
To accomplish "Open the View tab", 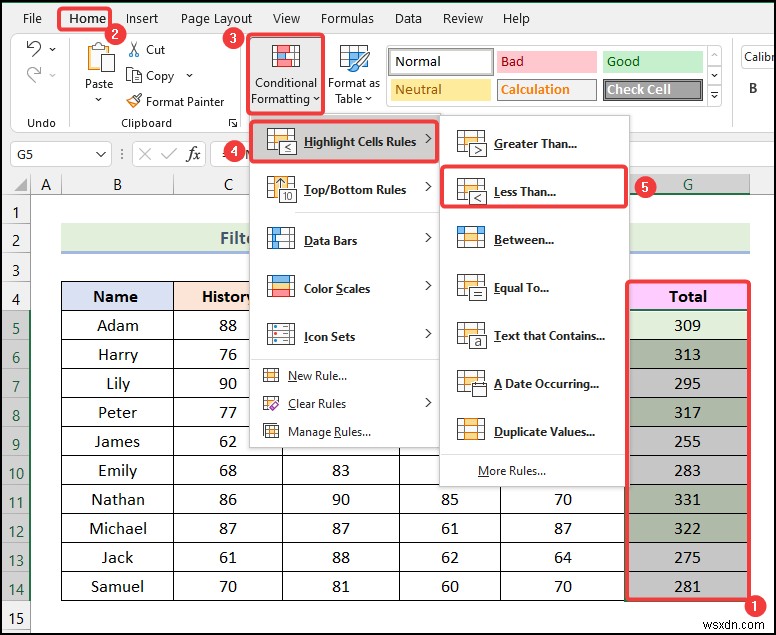I will point(286,19).
